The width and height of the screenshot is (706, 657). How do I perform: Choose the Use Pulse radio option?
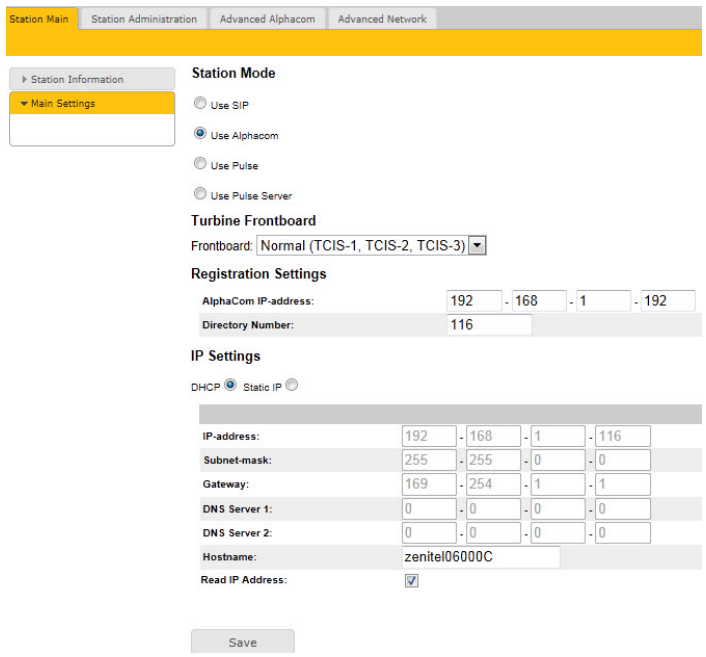click(x=201, y=164)
